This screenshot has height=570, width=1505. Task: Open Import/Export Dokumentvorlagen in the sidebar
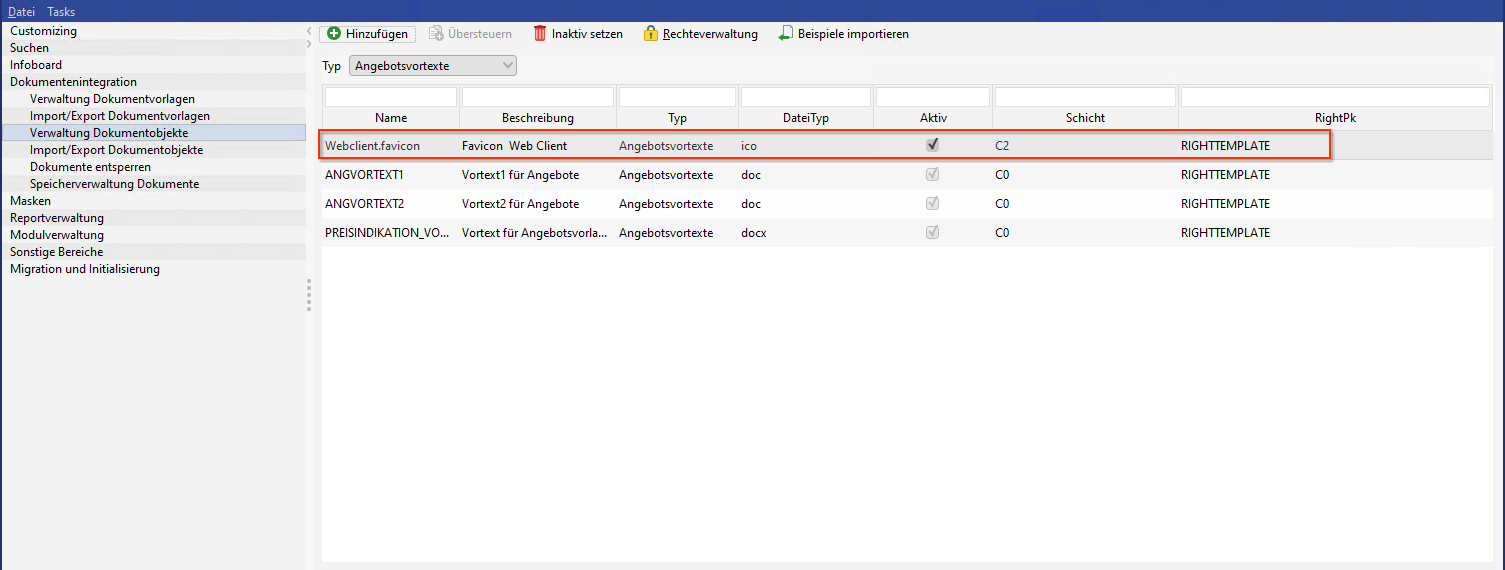pyautogui.click(x=120, y=116)
